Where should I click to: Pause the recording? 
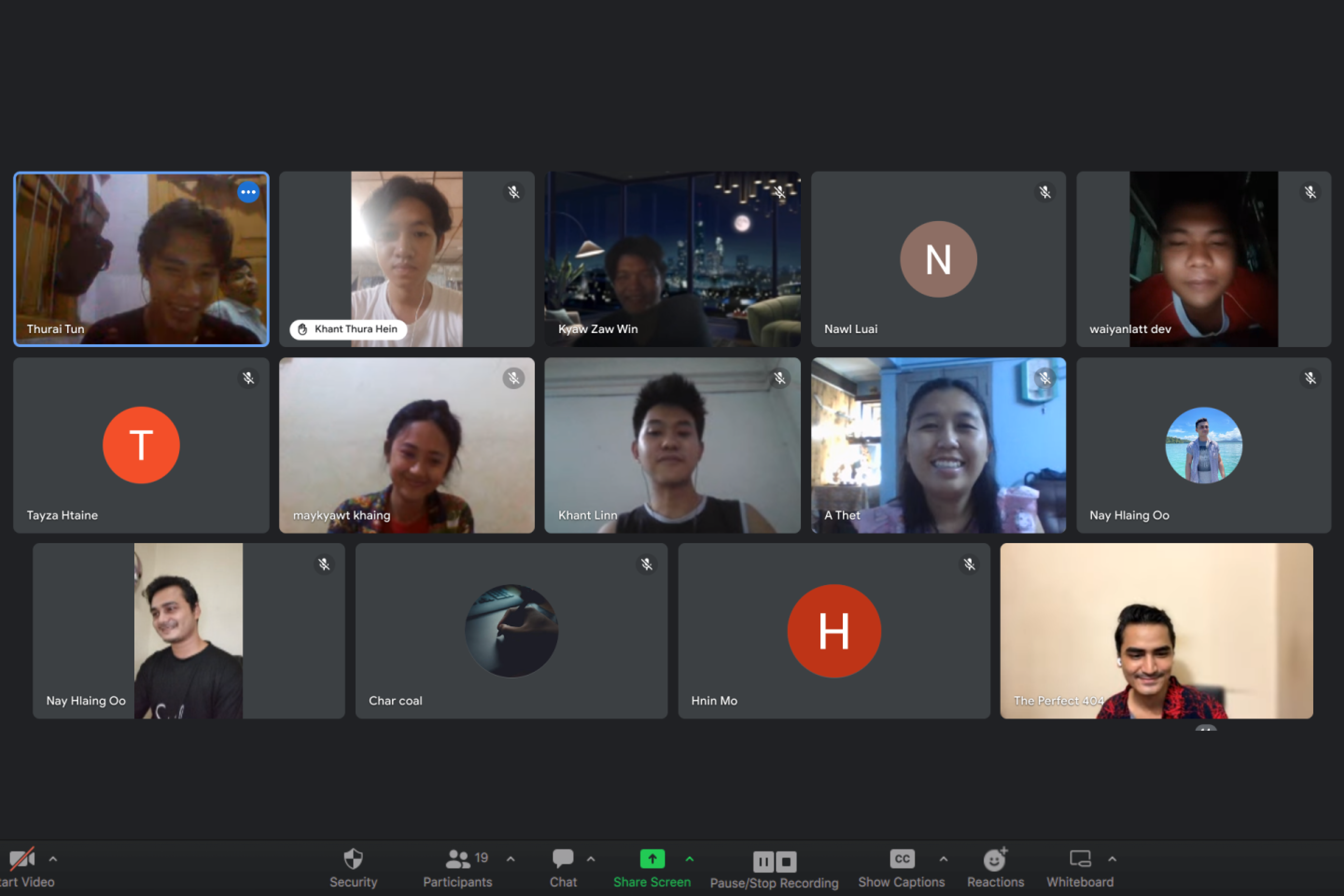point(763,861)
